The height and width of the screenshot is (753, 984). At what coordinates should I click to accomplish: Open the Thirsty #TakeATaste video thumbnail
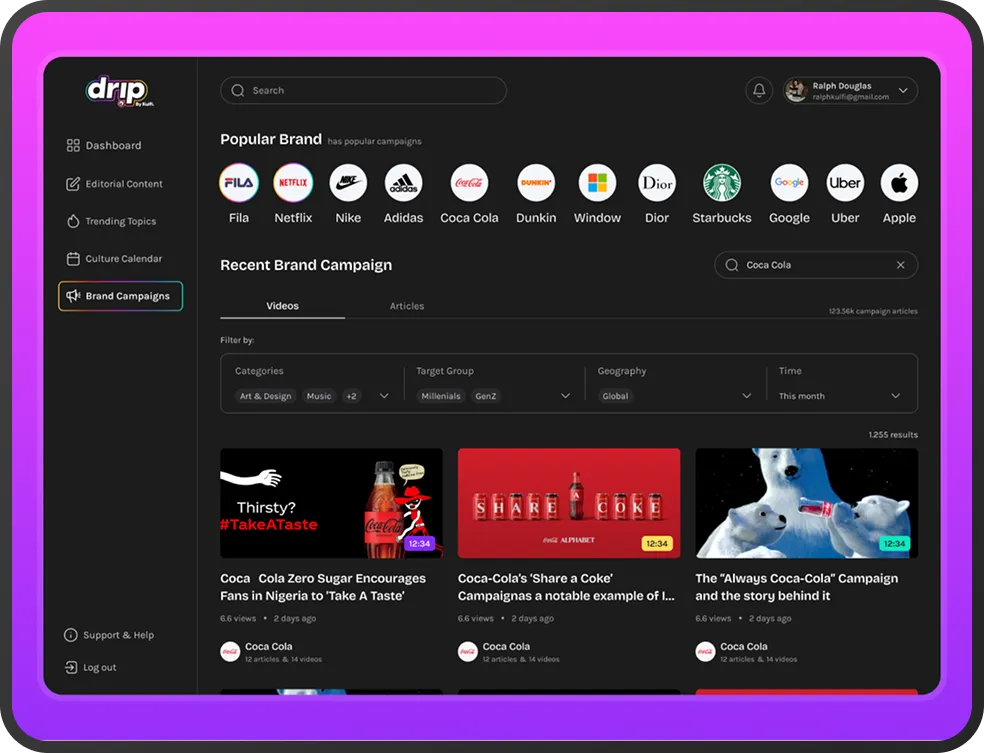331,503
